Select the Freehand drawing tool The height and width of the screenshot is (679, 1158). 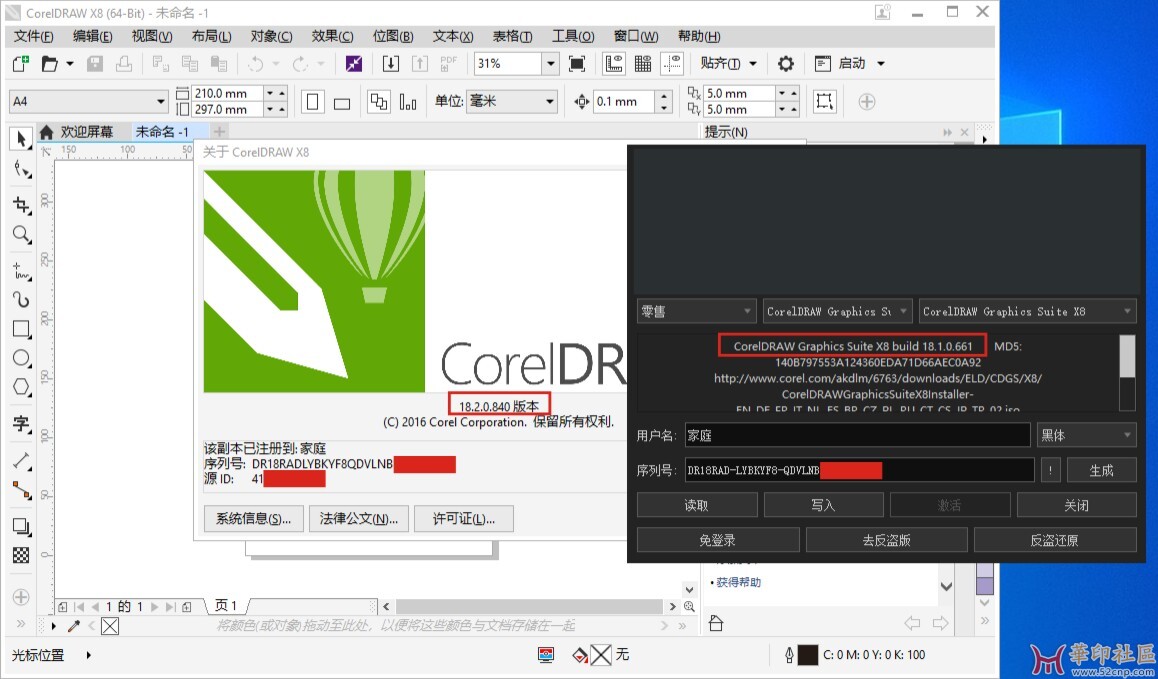point(21,271)
